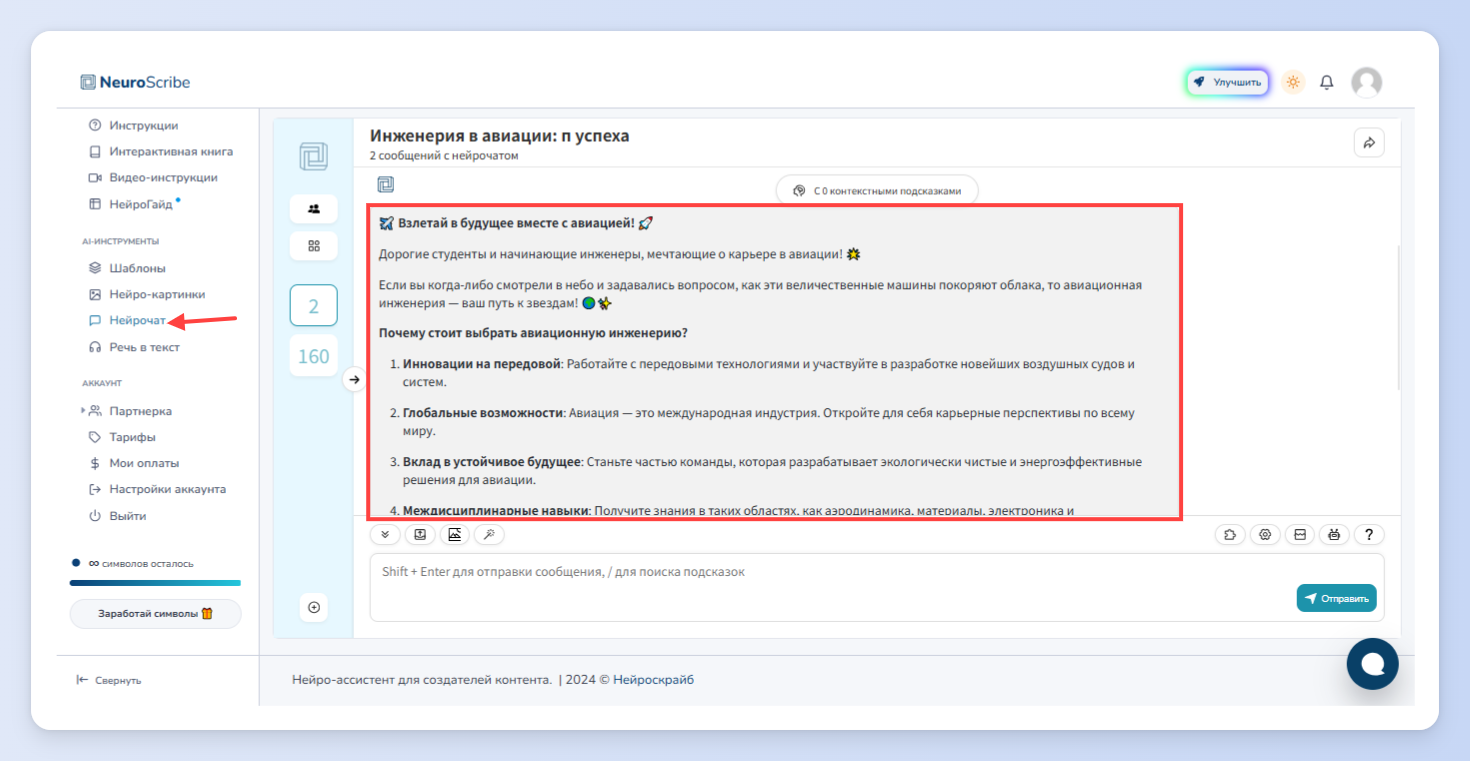Open the notifications bell
Image resolution: width=1470 pixels, height=761 pixels.
pyautogui.click(x=1327, y=82)
